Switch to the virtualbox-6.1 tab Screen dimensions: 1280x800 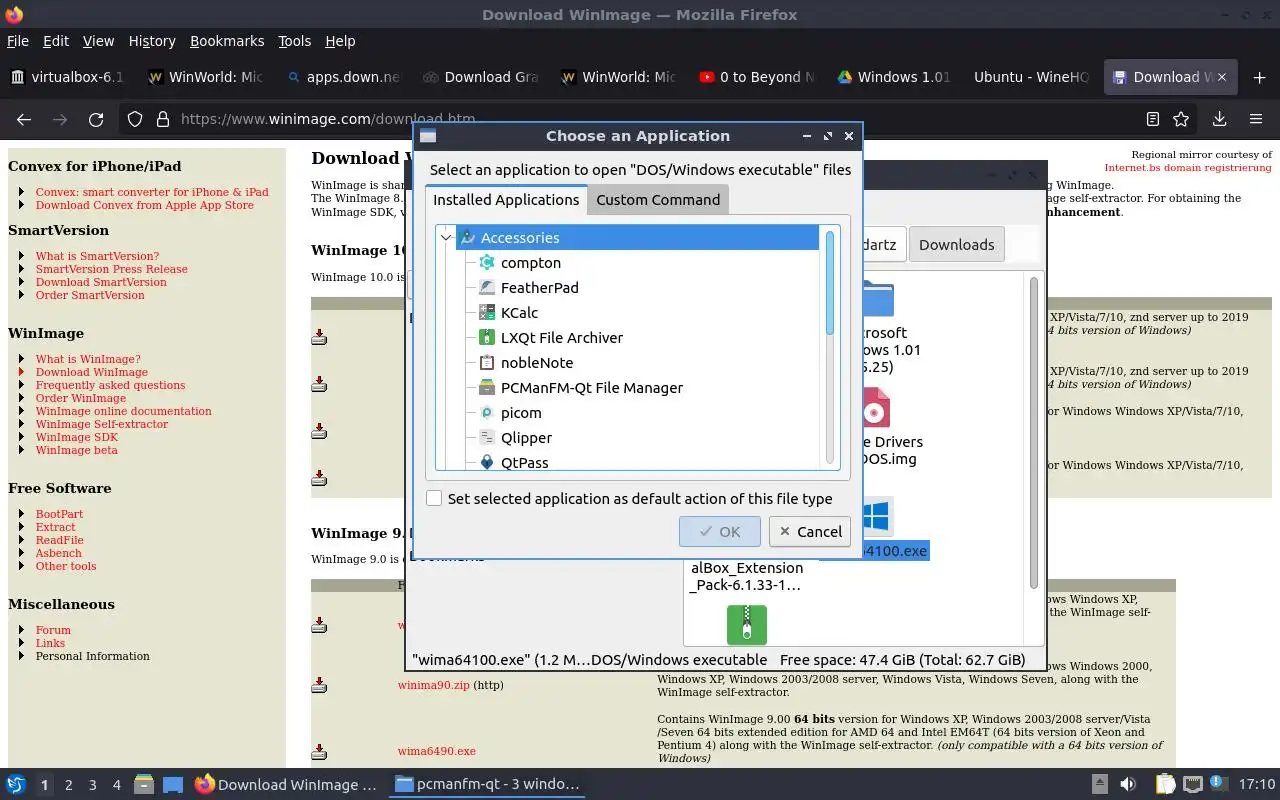pyautogui.click(x=68, y=77)
